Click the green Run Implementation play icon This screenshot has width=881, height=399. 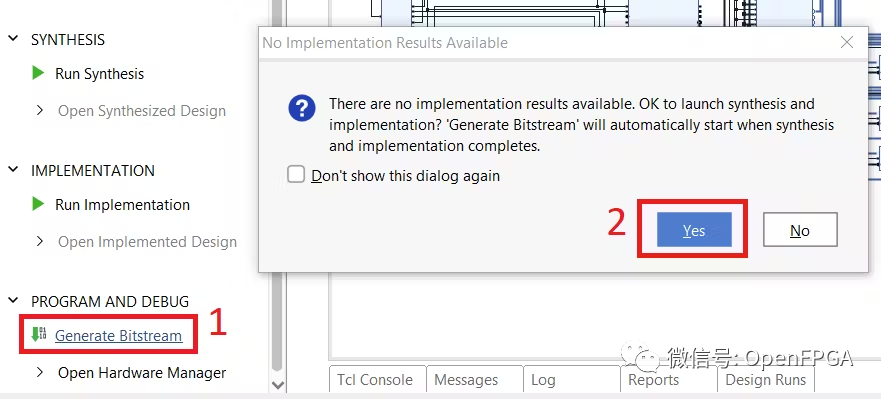[38, 204]
